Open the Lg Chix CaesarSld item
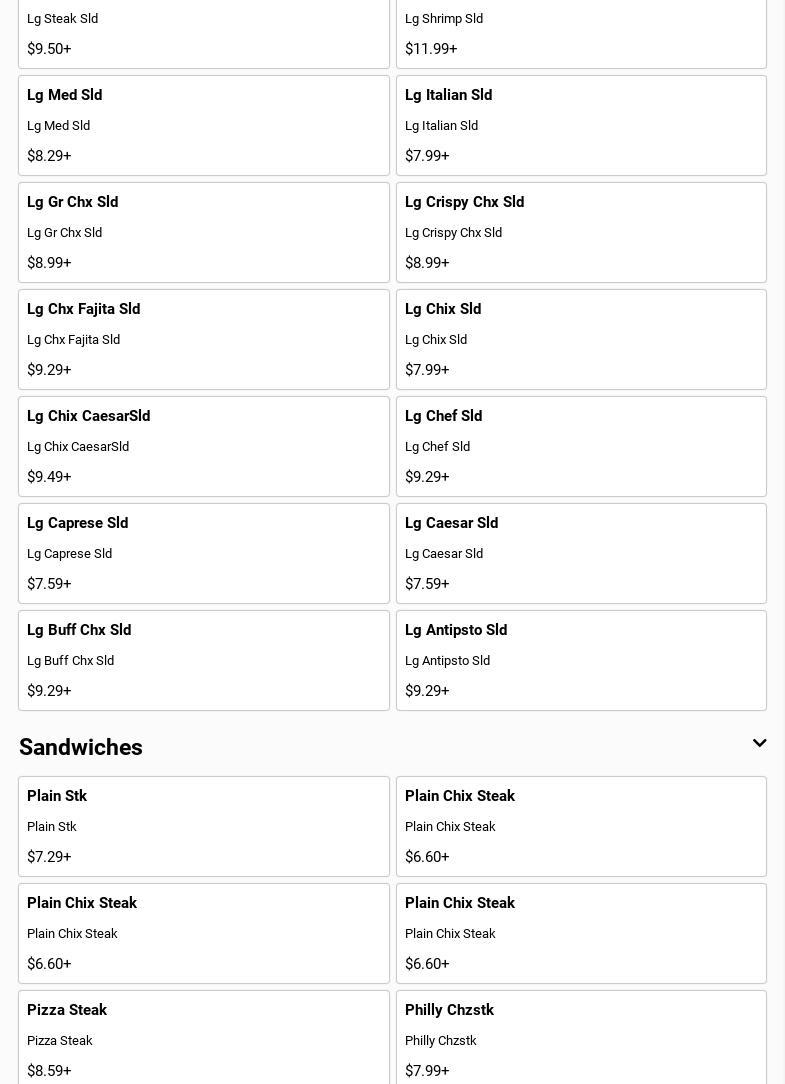This screenshot has width=785, height=1084. click(203, 446)
